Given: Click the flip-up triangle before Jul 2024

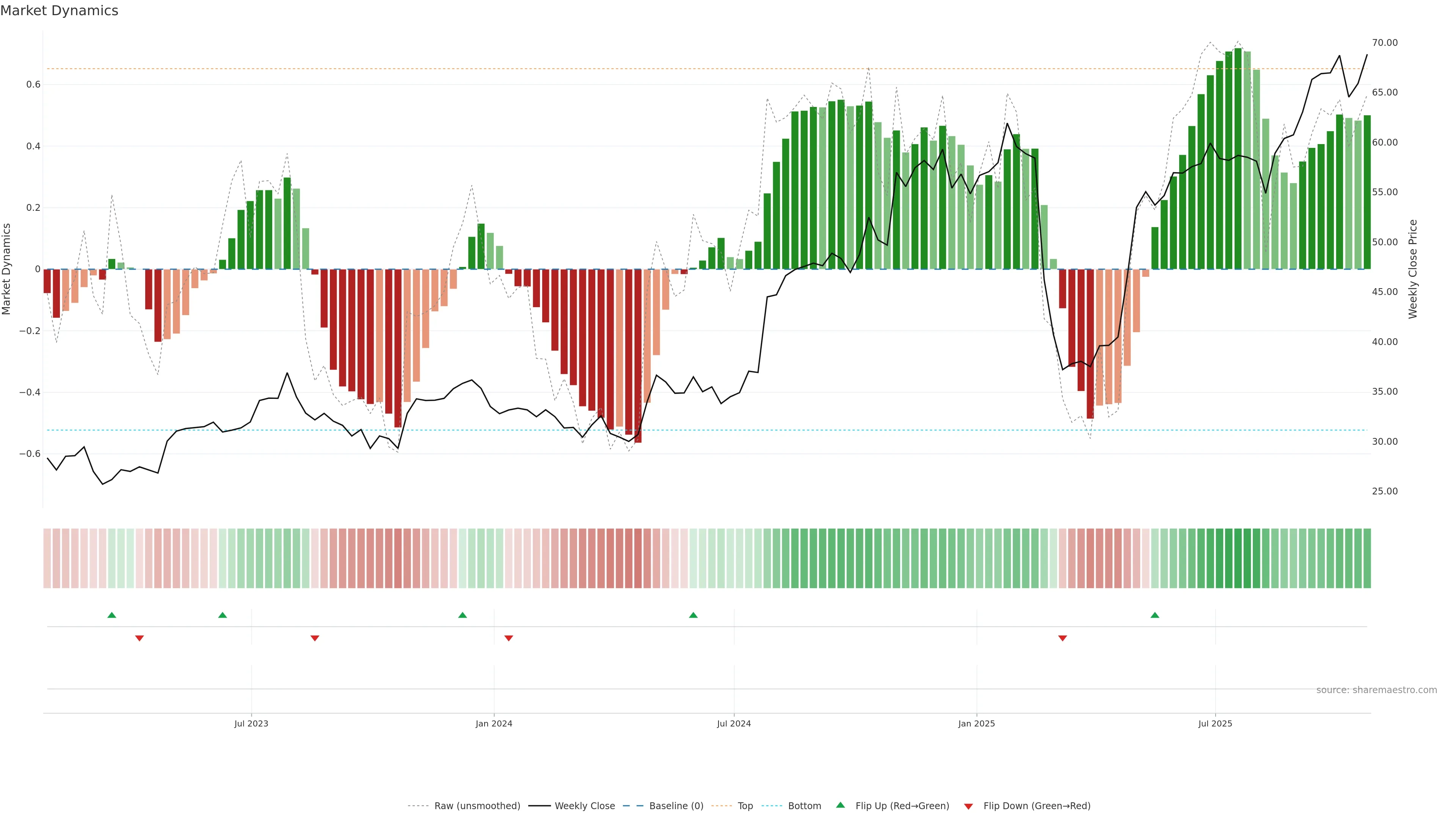Looking at the screenshot, I should click(693, 615).
